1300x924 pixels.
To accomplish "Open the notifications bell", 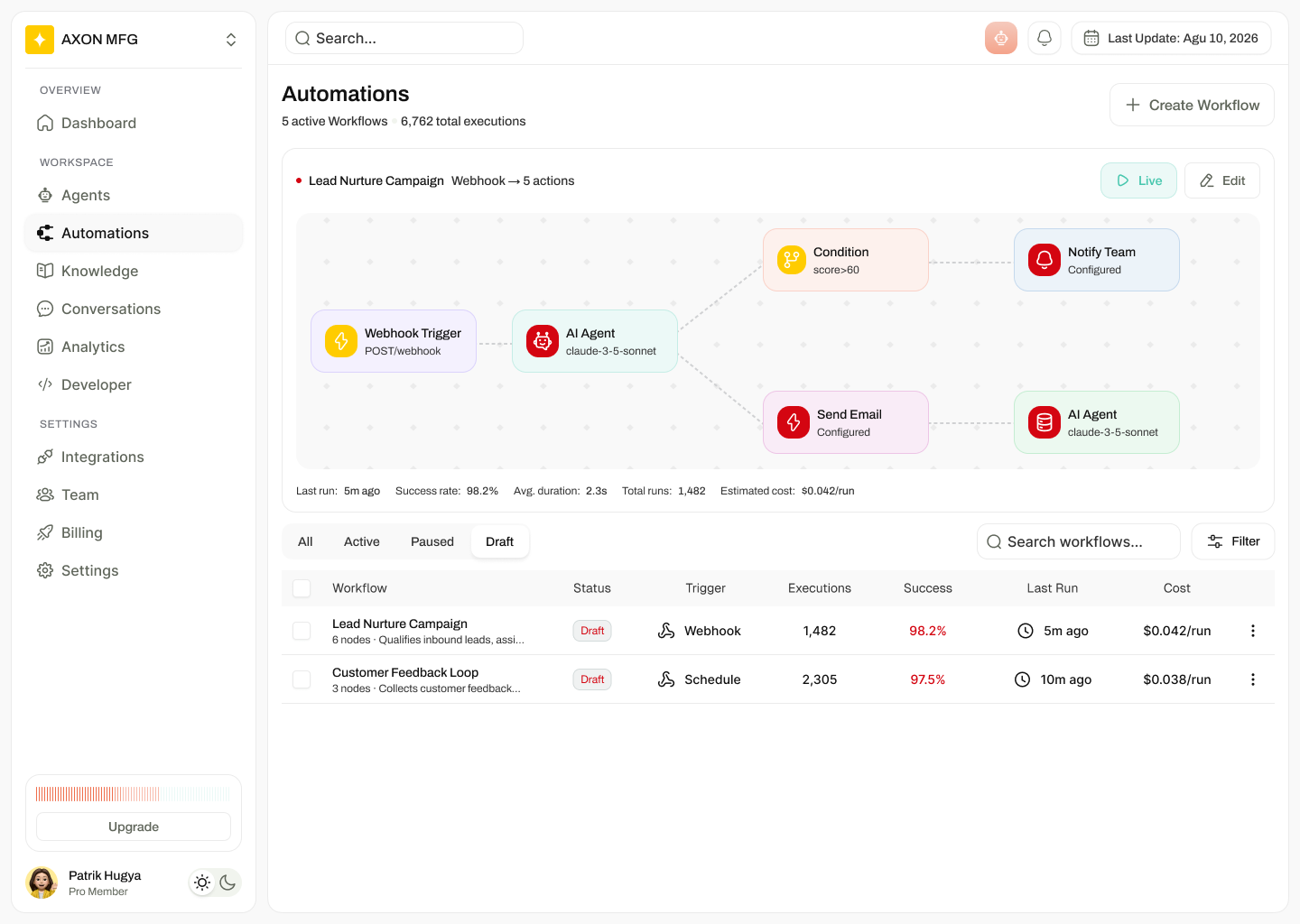I will [1045, 38].
